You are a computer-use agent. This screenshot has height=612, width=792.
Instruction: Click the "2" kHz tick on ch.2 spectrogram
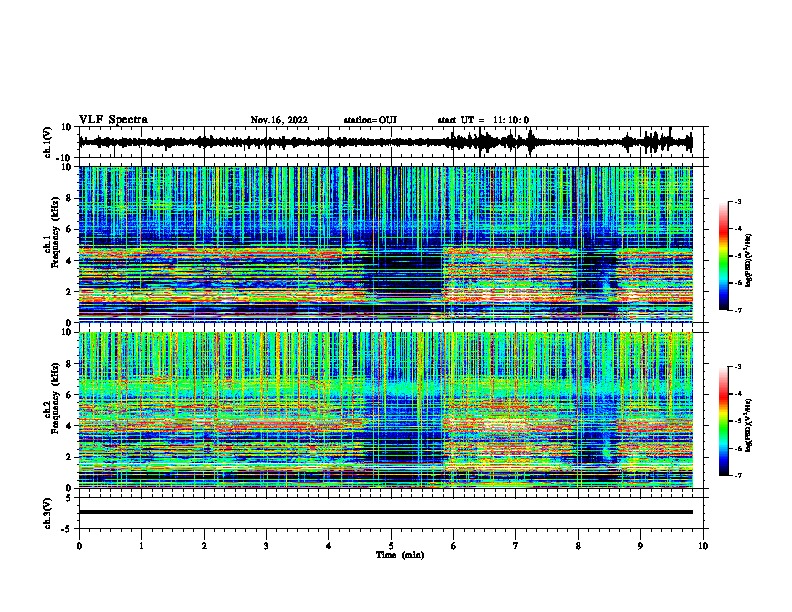69,457
